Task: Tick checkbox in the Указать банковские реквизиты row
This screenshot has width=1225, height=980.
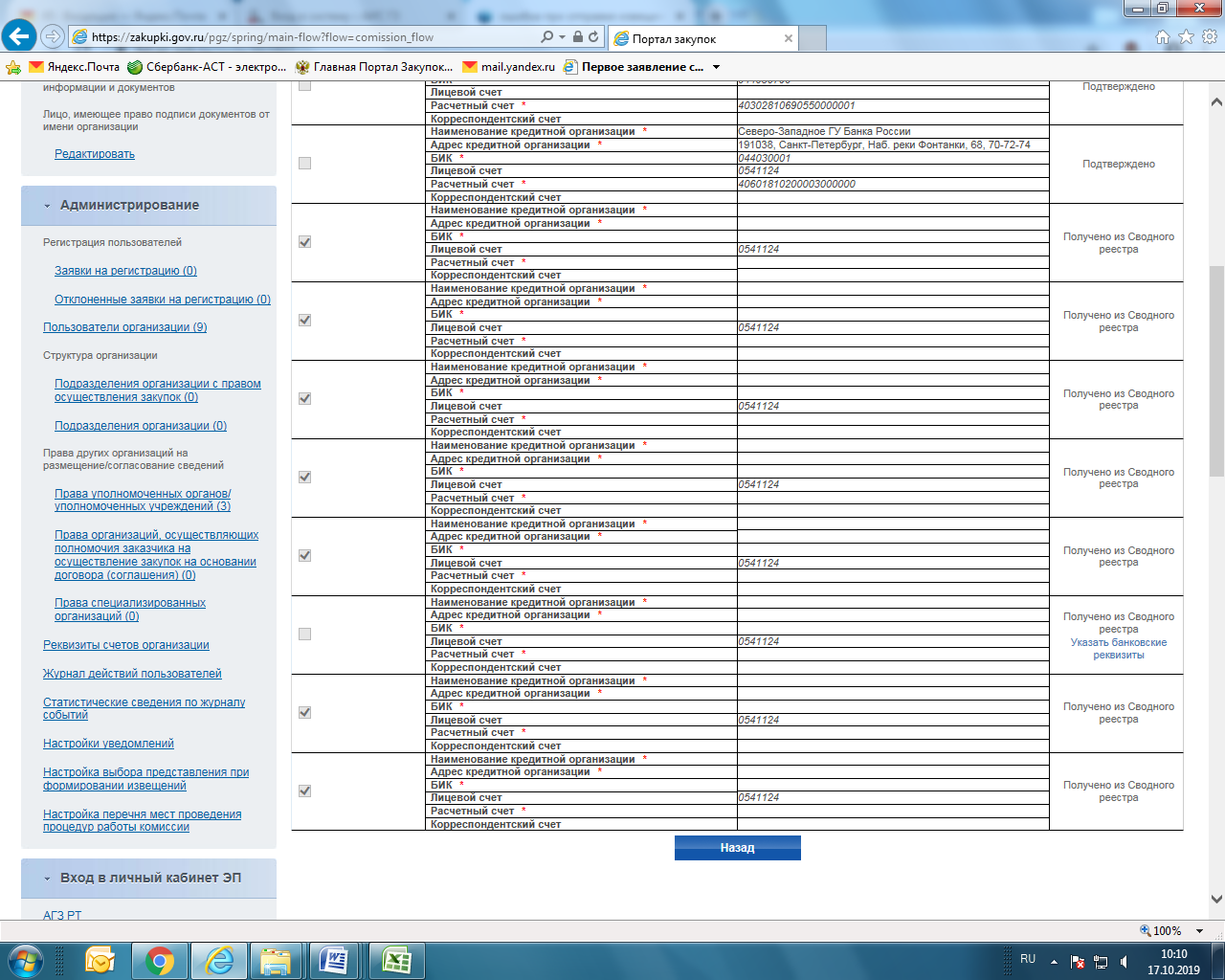Action: (x=305, y=635)
